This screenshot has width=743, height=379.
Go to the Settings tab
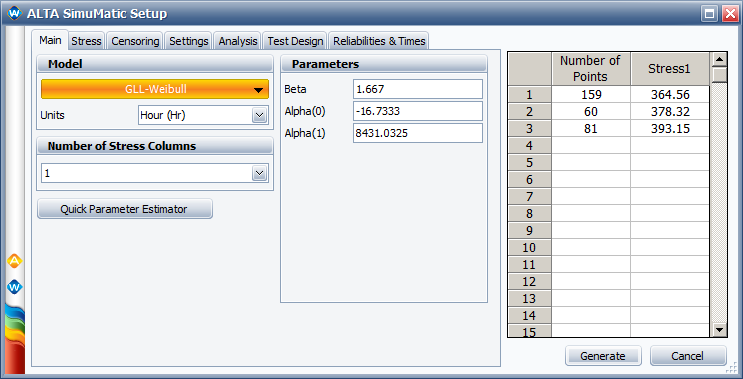pos(189,41)
